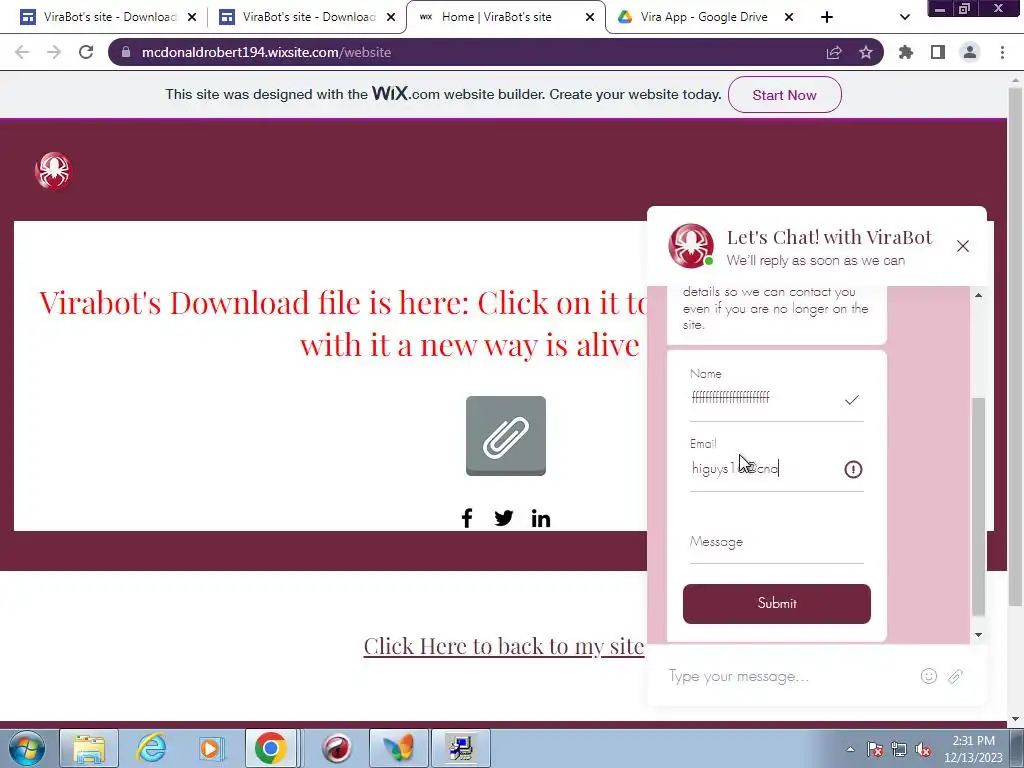Image resolution: width=1024 pixels, height=768 pixels.
Task: Click the red swirl app taskbar icon
Action: tap(337, 748)
